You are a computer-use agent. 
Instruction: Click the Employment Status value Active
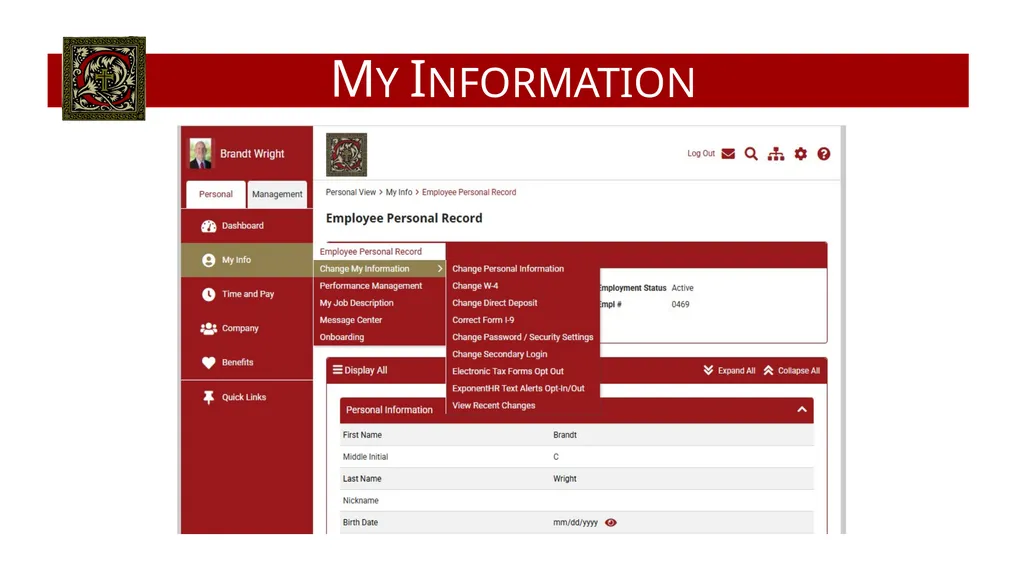coord(682,288)
